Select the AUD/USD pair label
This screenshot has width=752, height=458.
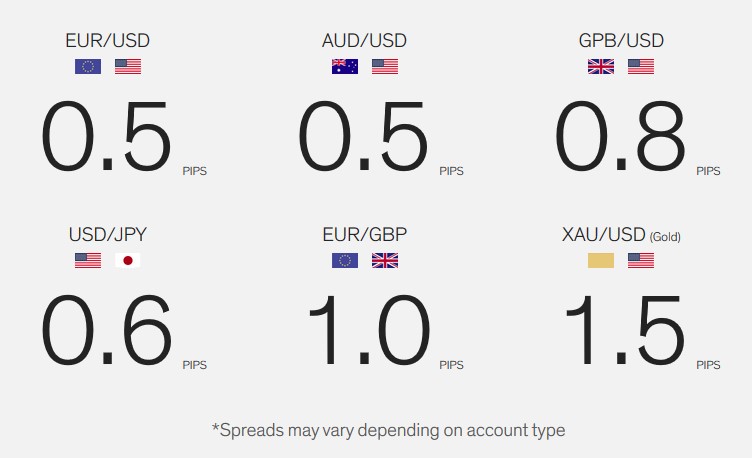tap(364, 41)
